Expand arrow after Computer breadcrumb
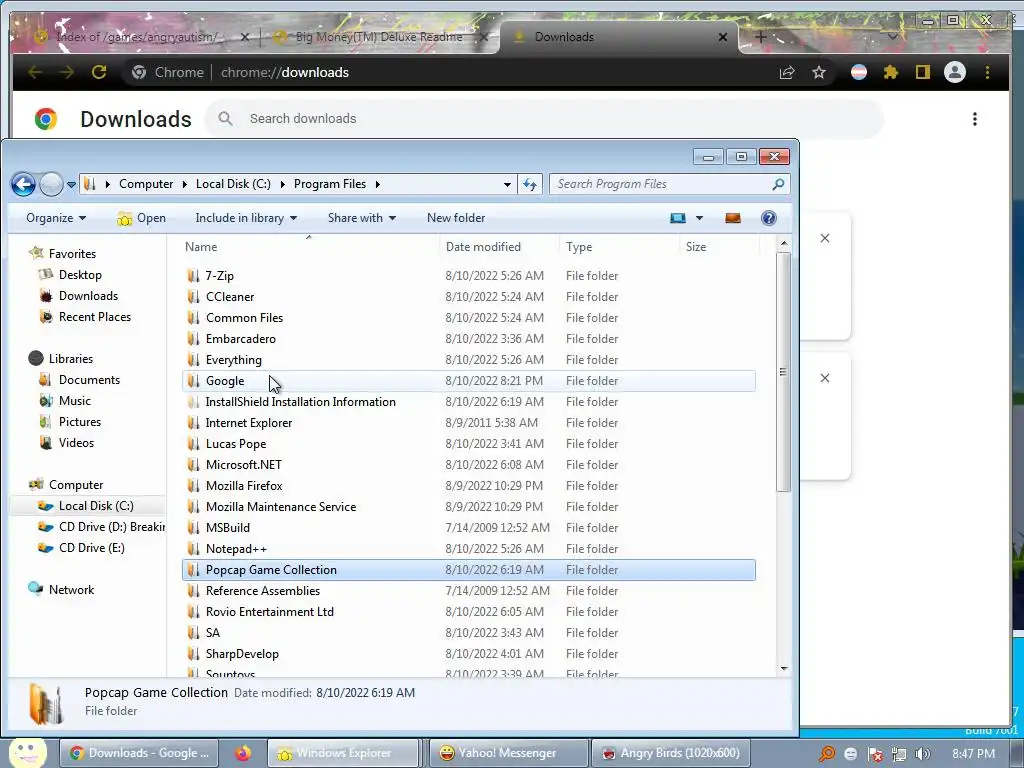1024x768 pixels. point(185,184)
